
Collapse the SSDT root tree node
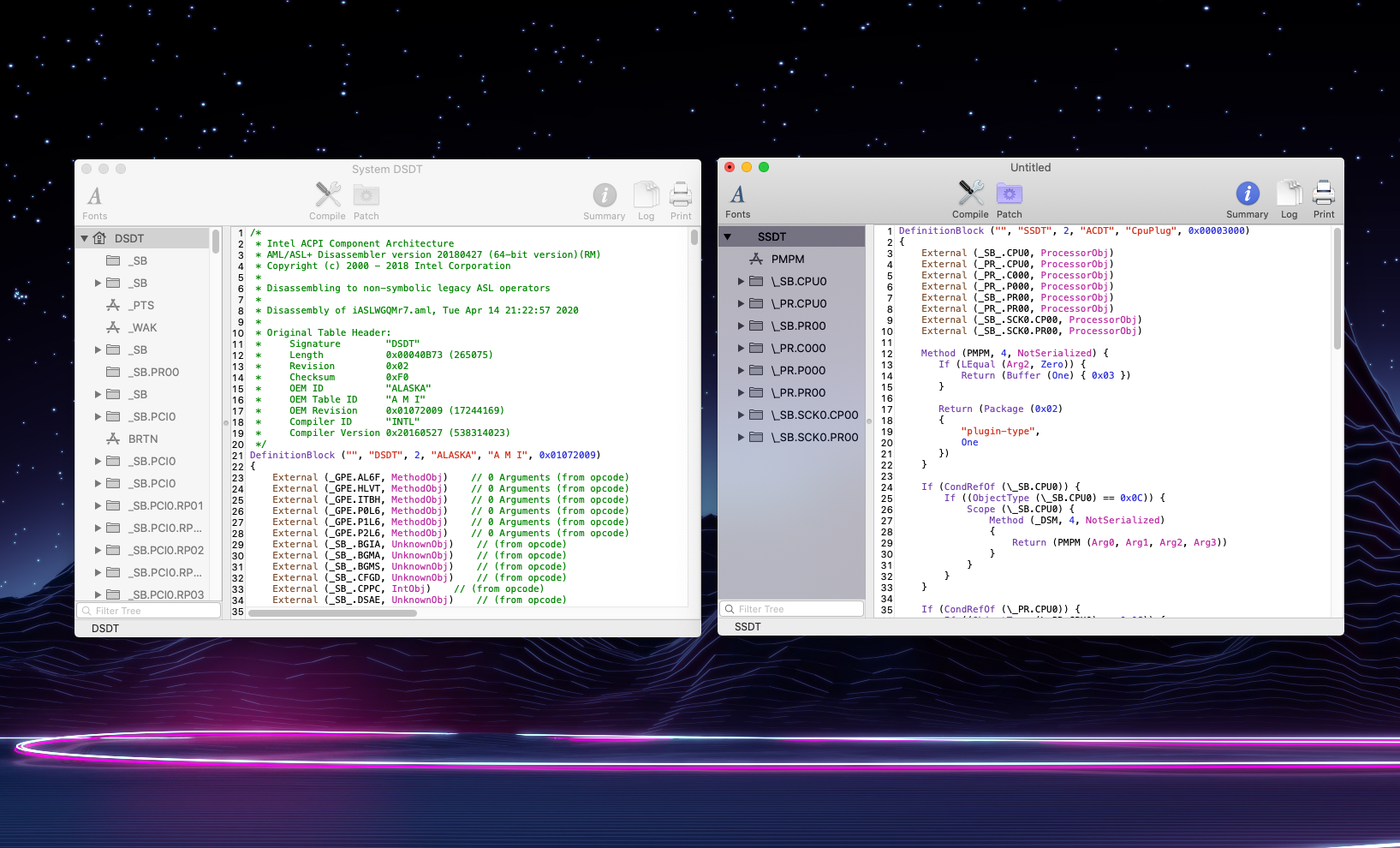[x=728, y=237]
